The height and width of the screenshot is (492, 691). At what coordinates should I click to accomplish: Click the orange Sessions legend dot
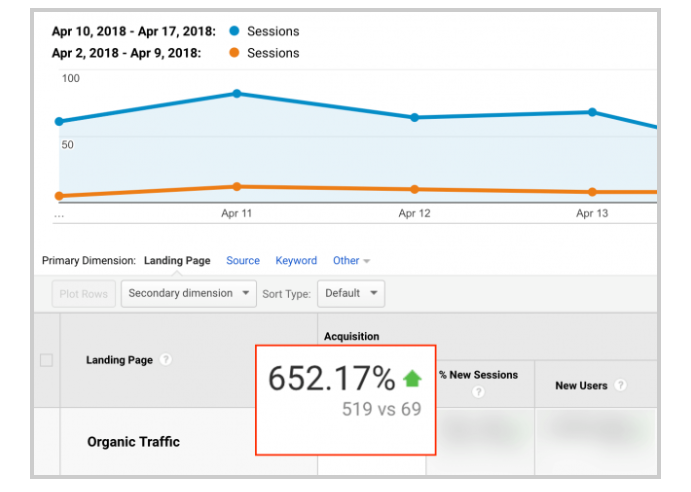[234, 52]
